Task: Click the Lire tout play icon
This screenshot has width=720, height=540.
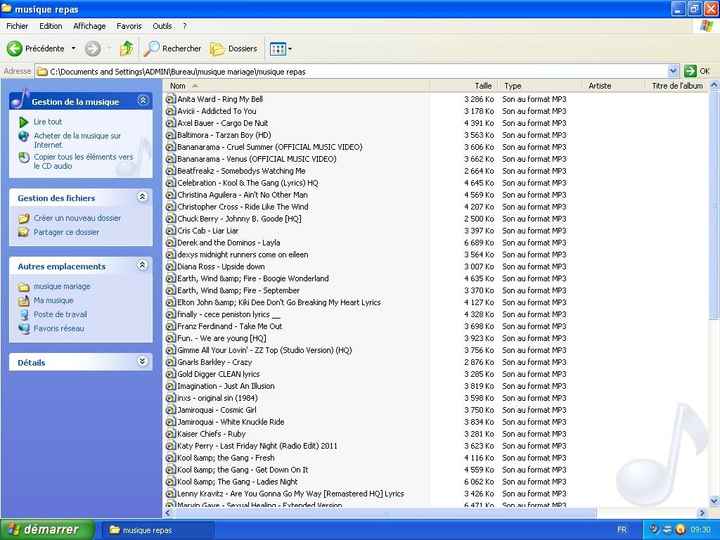Action: point(24,122)
